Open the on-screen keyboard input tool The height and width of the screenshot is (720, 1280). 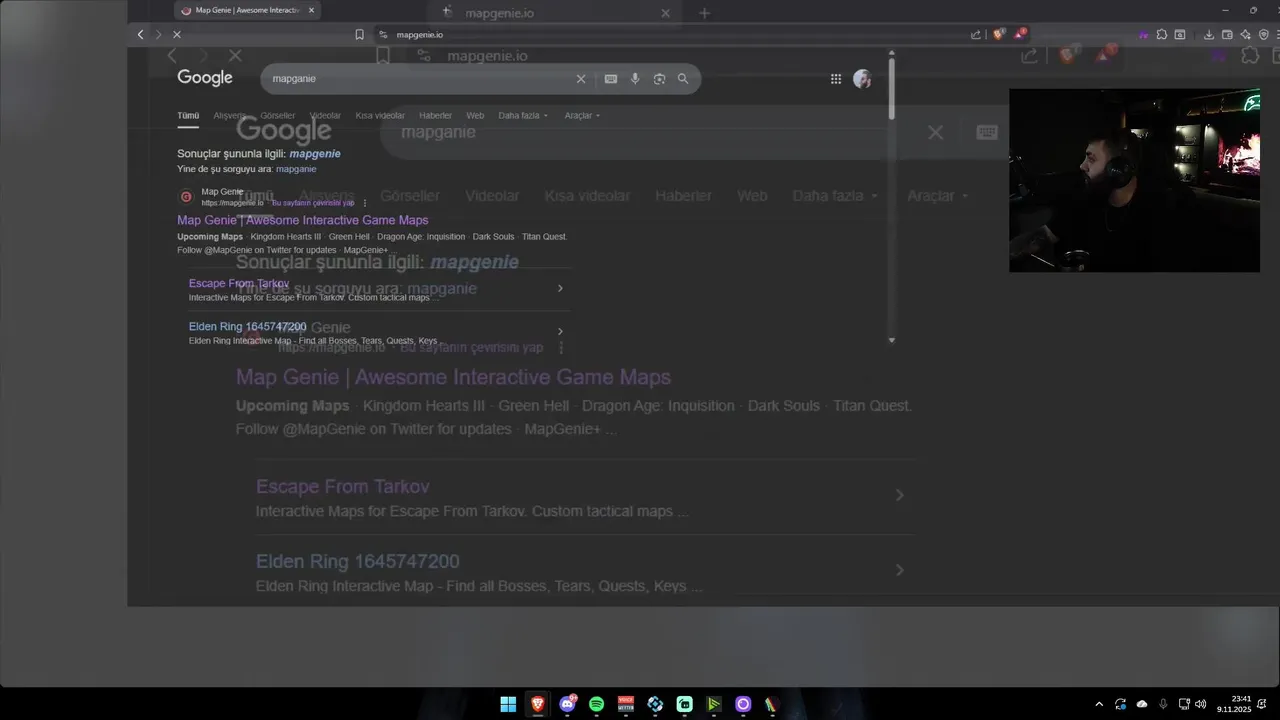[610, 79]
